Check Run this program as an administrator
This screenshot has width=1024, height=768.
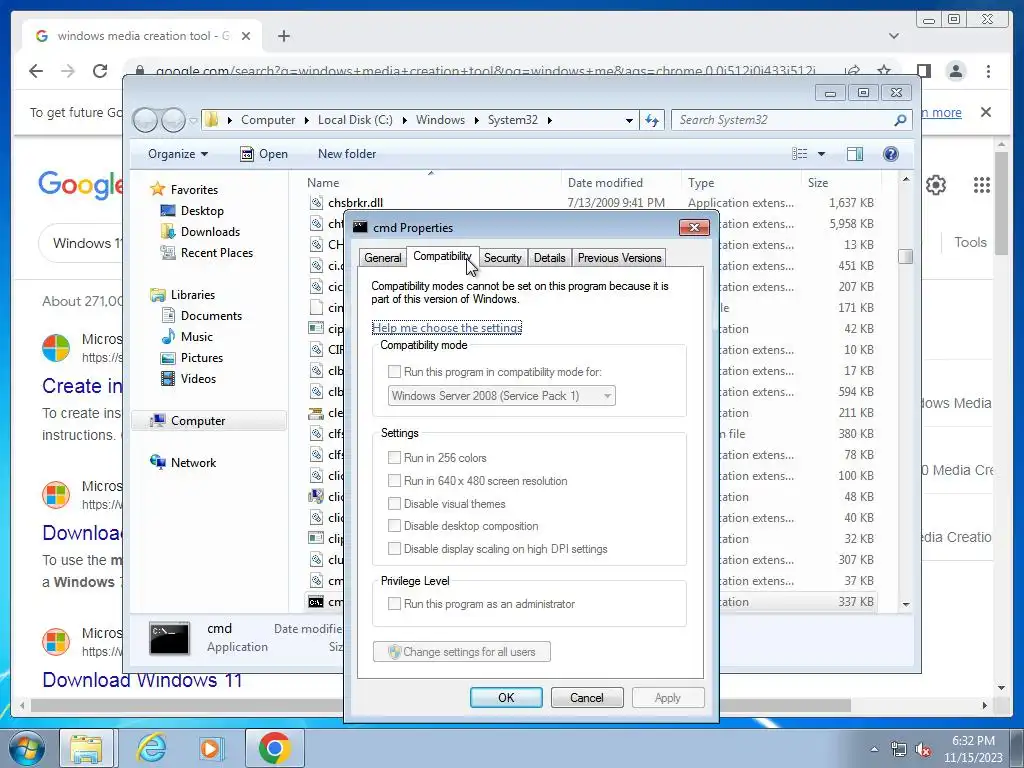coord(394,604)
